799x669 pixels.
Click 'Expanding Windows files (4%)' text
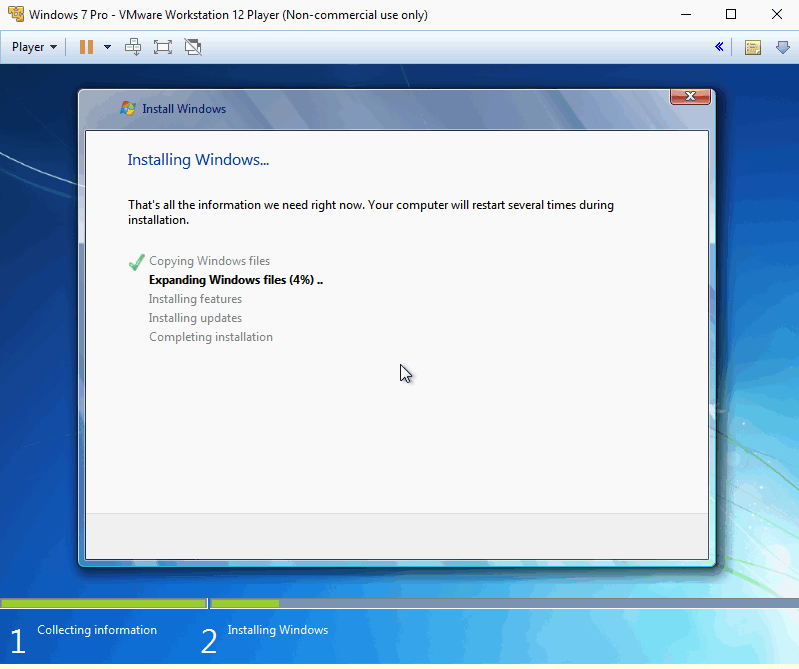(236, 280)
